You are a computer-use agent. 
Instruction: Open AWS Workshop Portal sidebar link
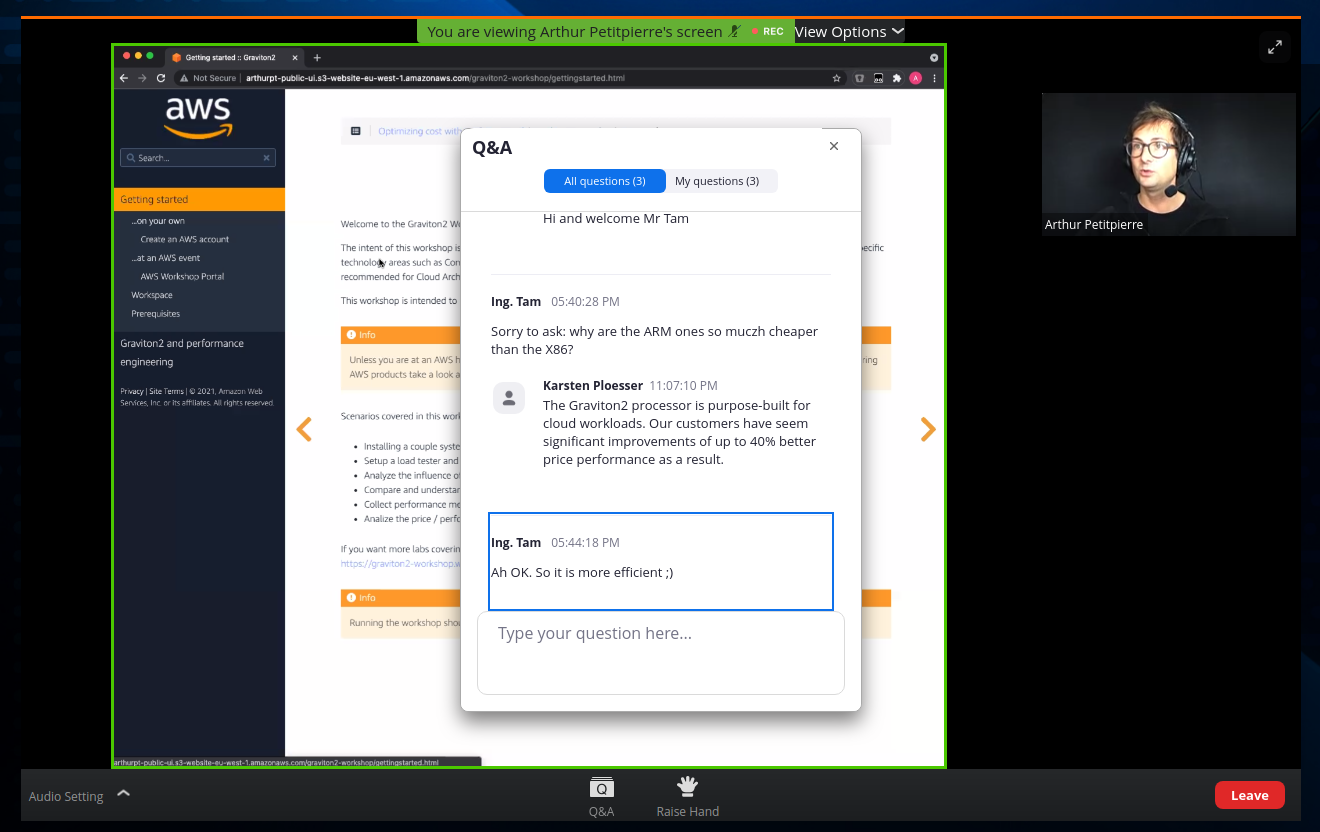182,276
